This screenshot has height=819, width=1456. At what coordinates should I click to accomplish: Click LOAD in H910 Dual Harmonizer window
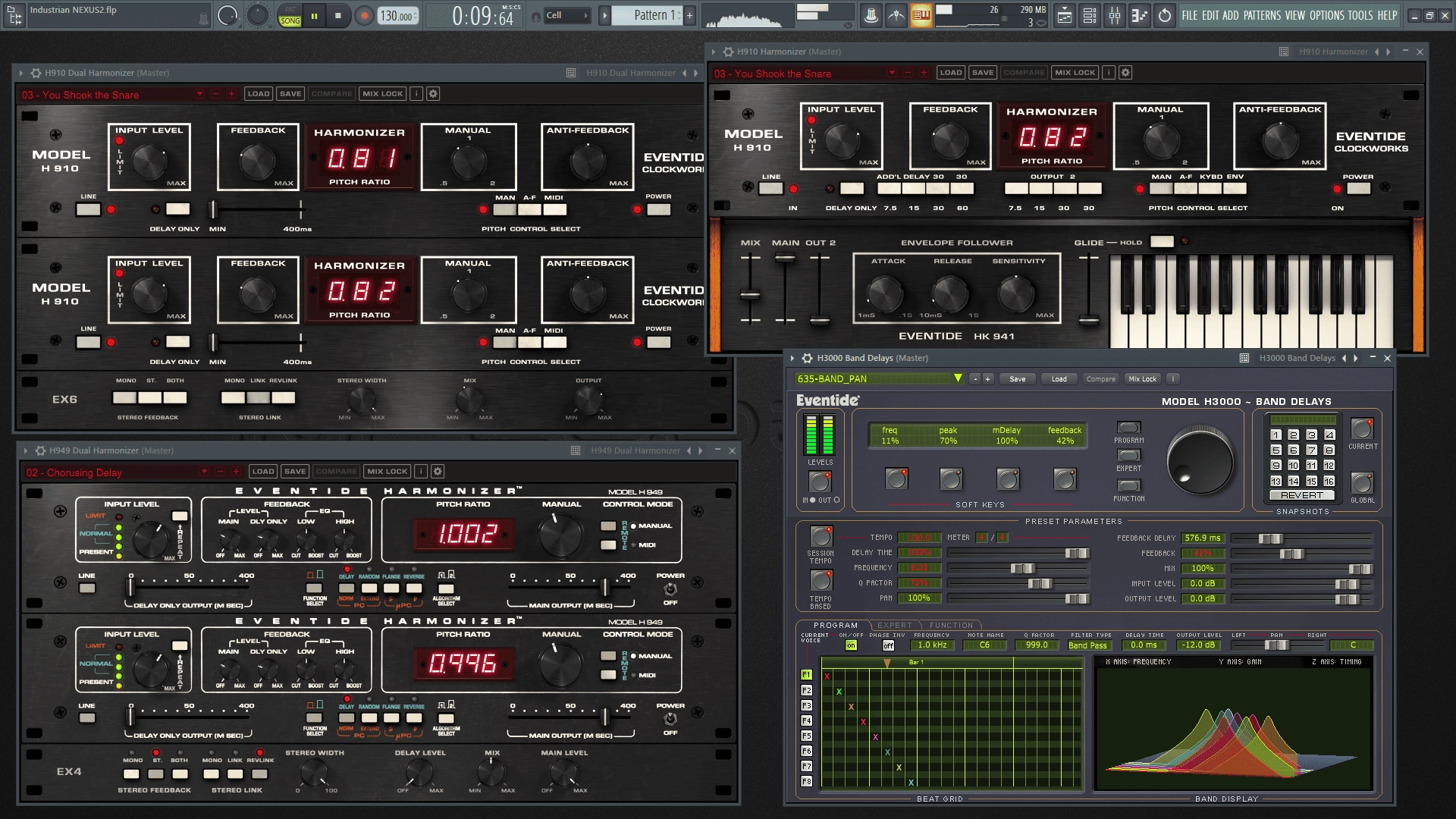tap(259, 94)
